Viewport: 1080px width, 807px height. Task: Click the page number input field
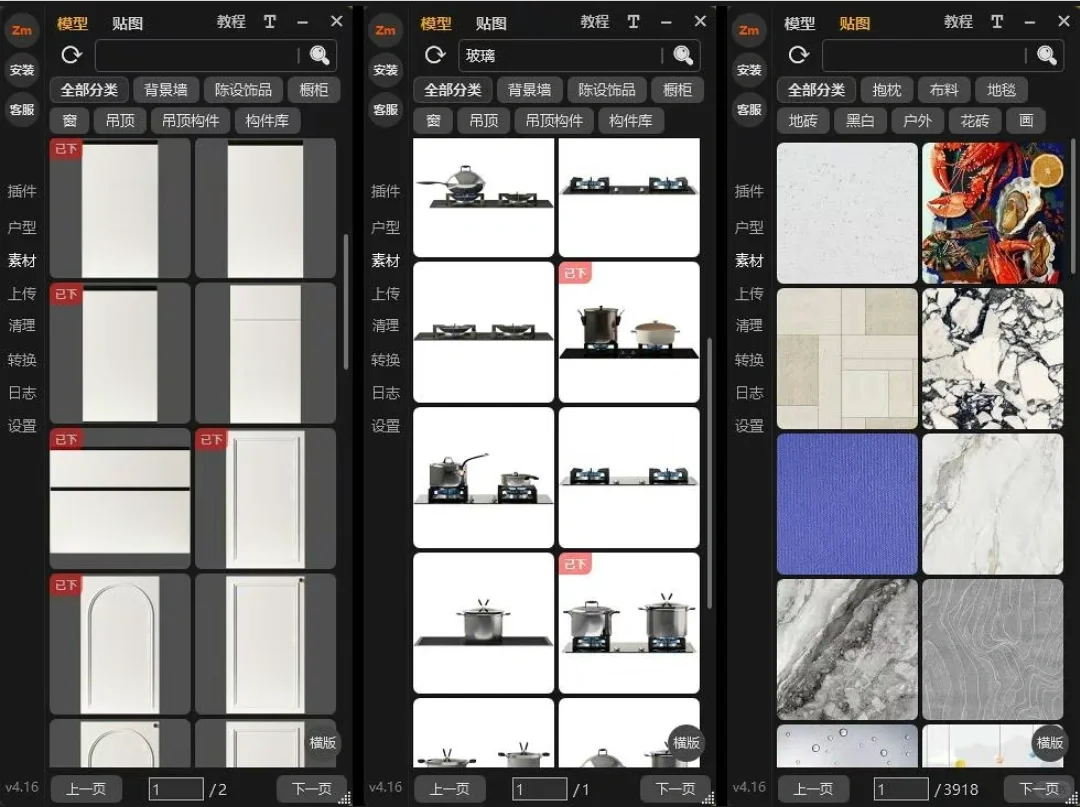click(x=174, y=789)
